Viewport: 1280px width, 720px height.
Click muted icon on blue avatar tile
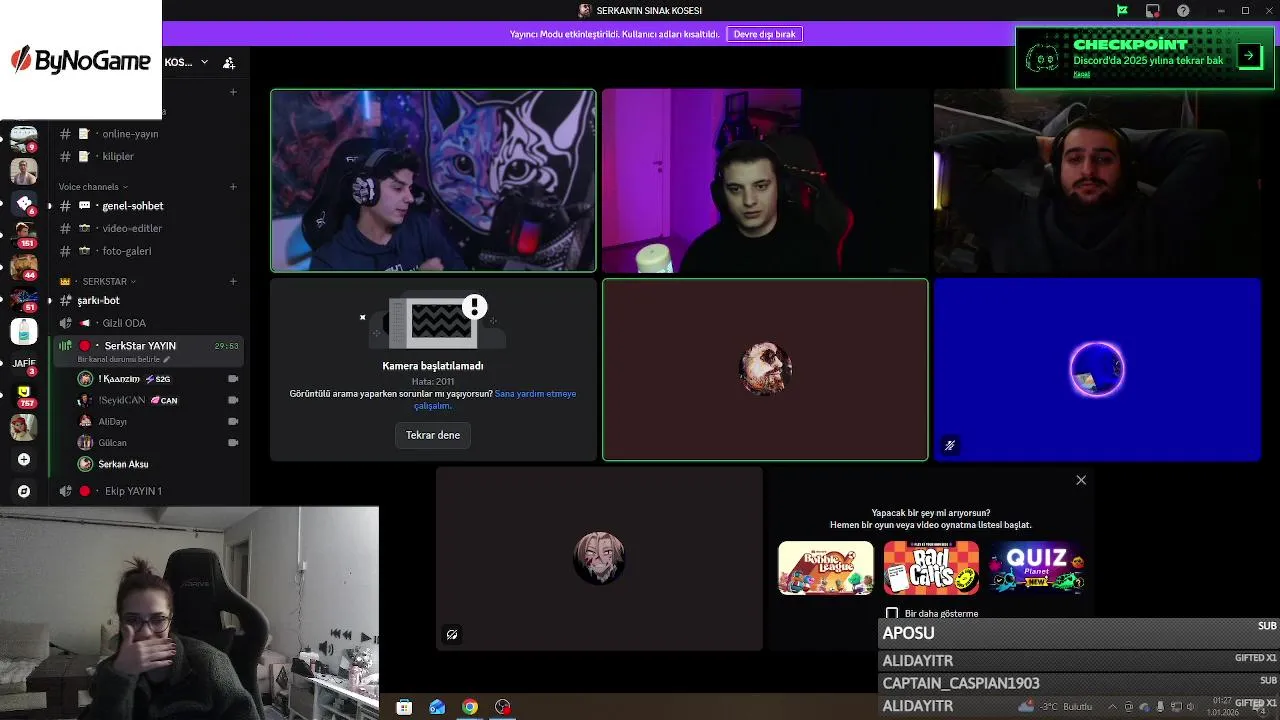pyautogui.click(x=950, y=446)
